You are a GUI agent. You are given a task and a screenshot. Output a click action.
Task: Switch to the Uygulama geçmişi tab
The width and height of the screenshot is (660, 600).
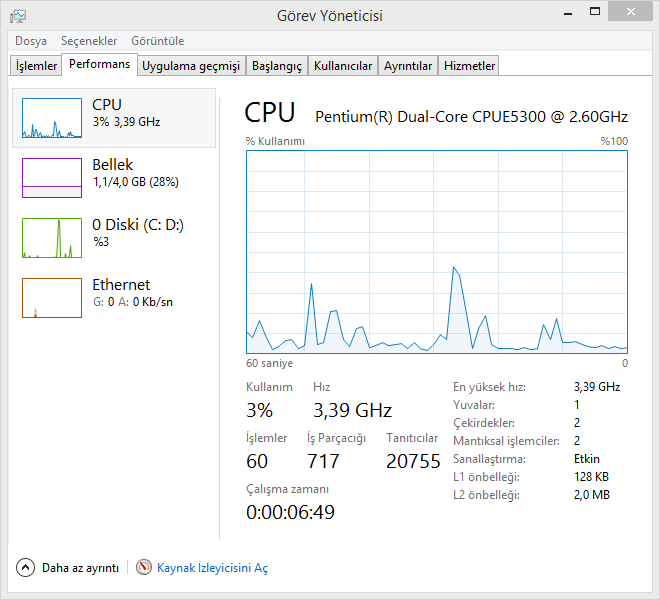pos(191,66)
